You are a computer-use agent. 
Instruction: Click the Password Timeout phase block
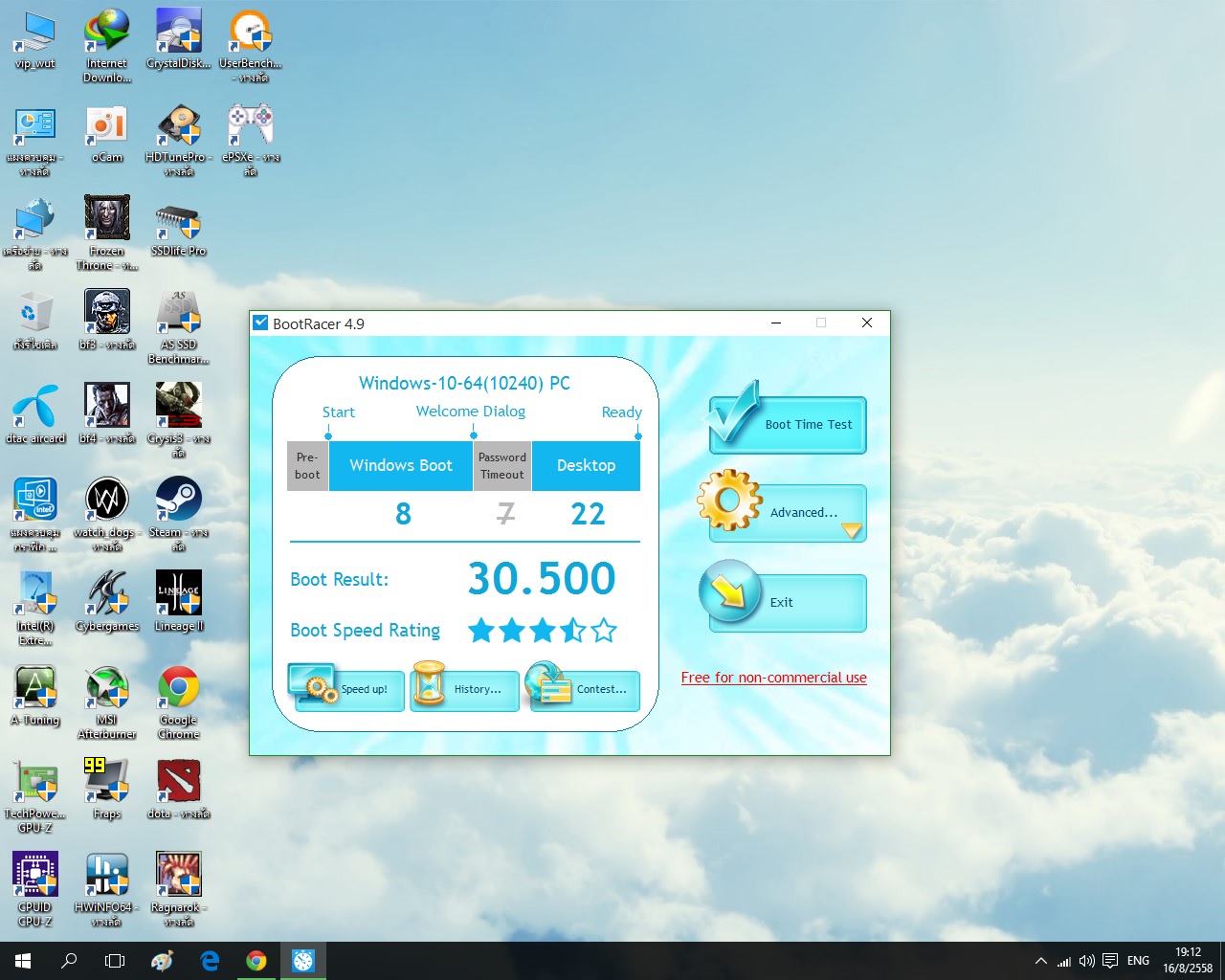(x=502, y=466)
